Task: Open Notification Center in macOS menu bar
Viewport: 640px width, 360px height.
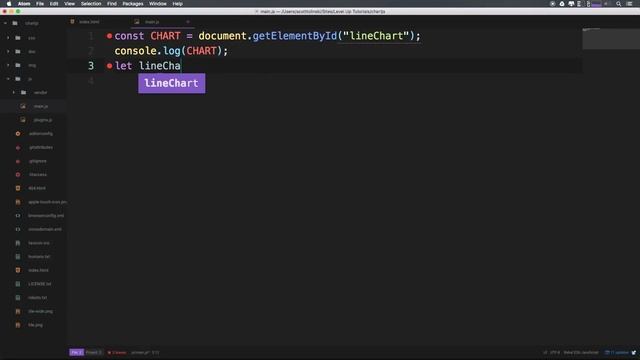Action: 630,4
